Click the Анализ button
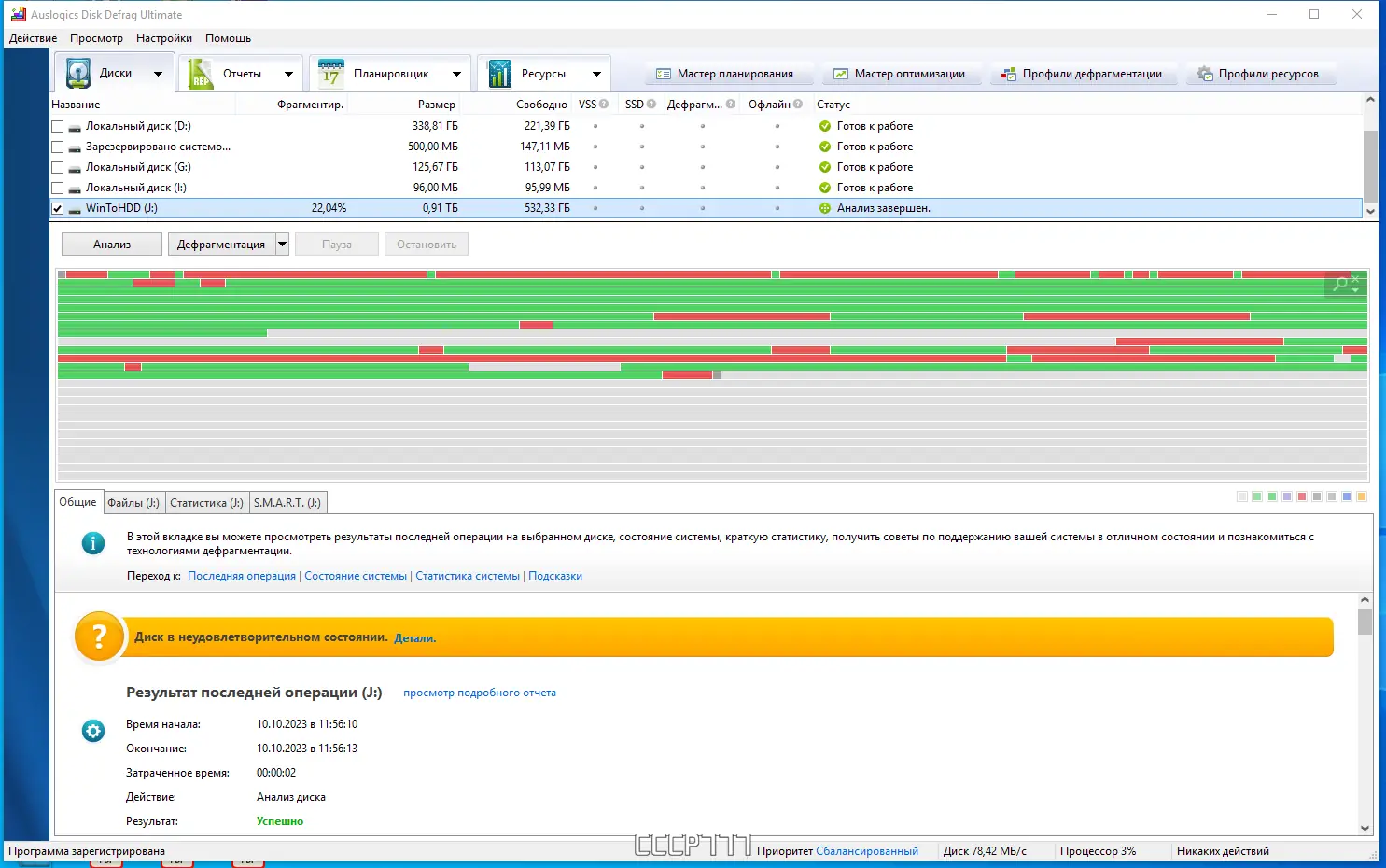This screenshot has height=868, width=1386. point(111,244)
